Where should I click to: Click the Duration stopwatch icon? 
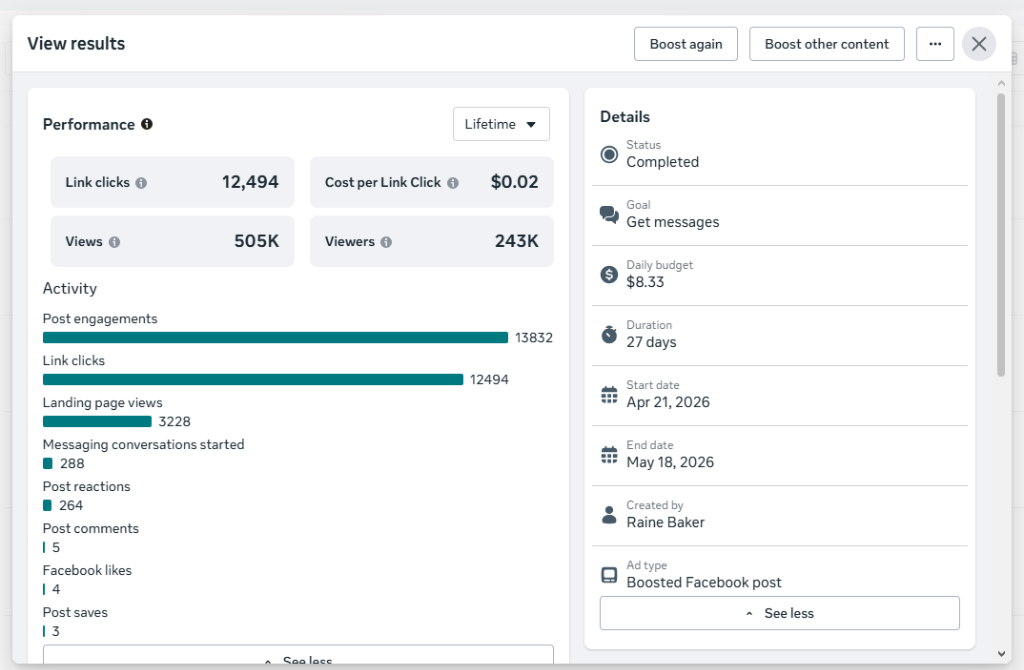(x=609, y=334)
